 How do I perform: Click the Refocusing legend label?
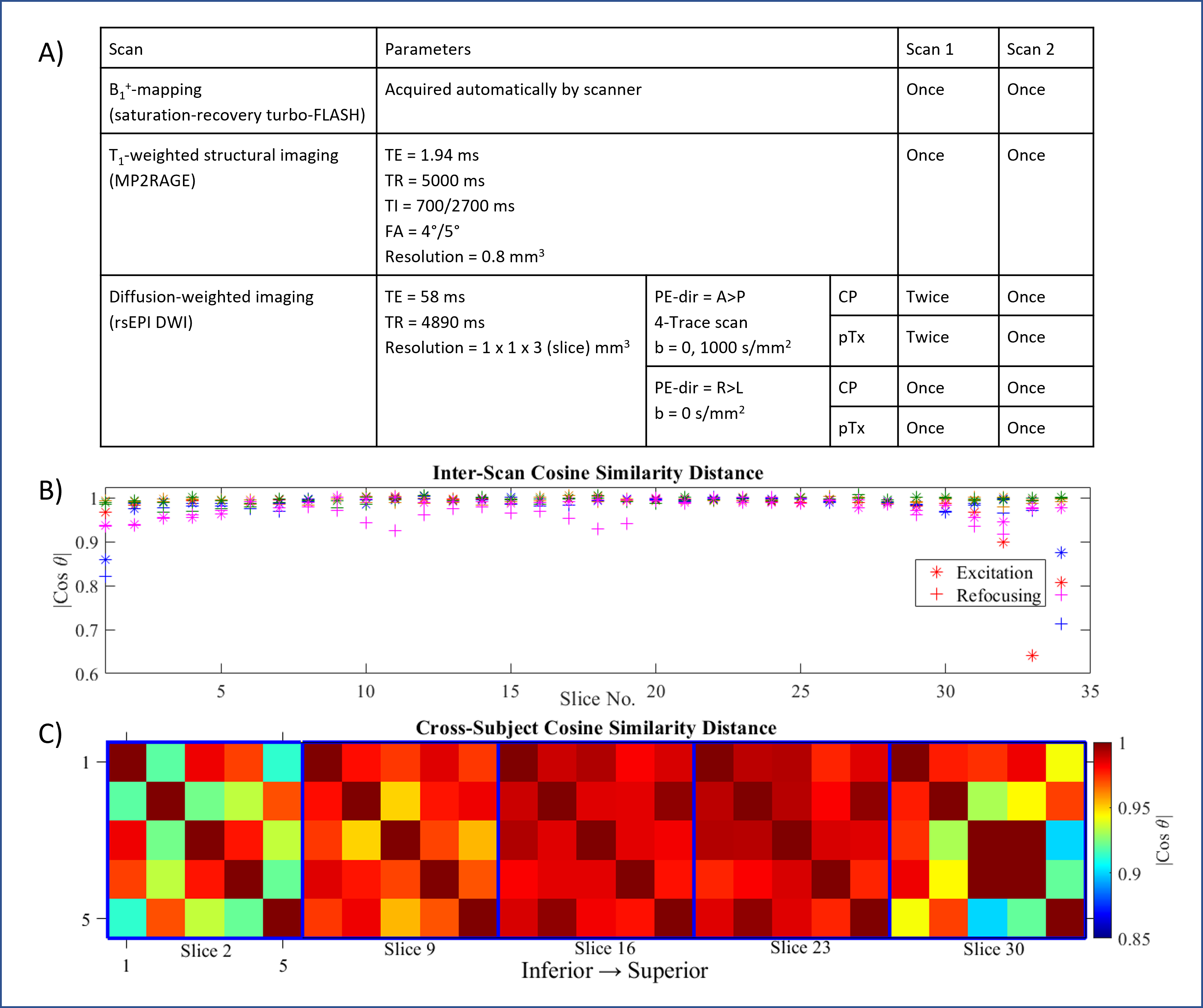(998, 595)
